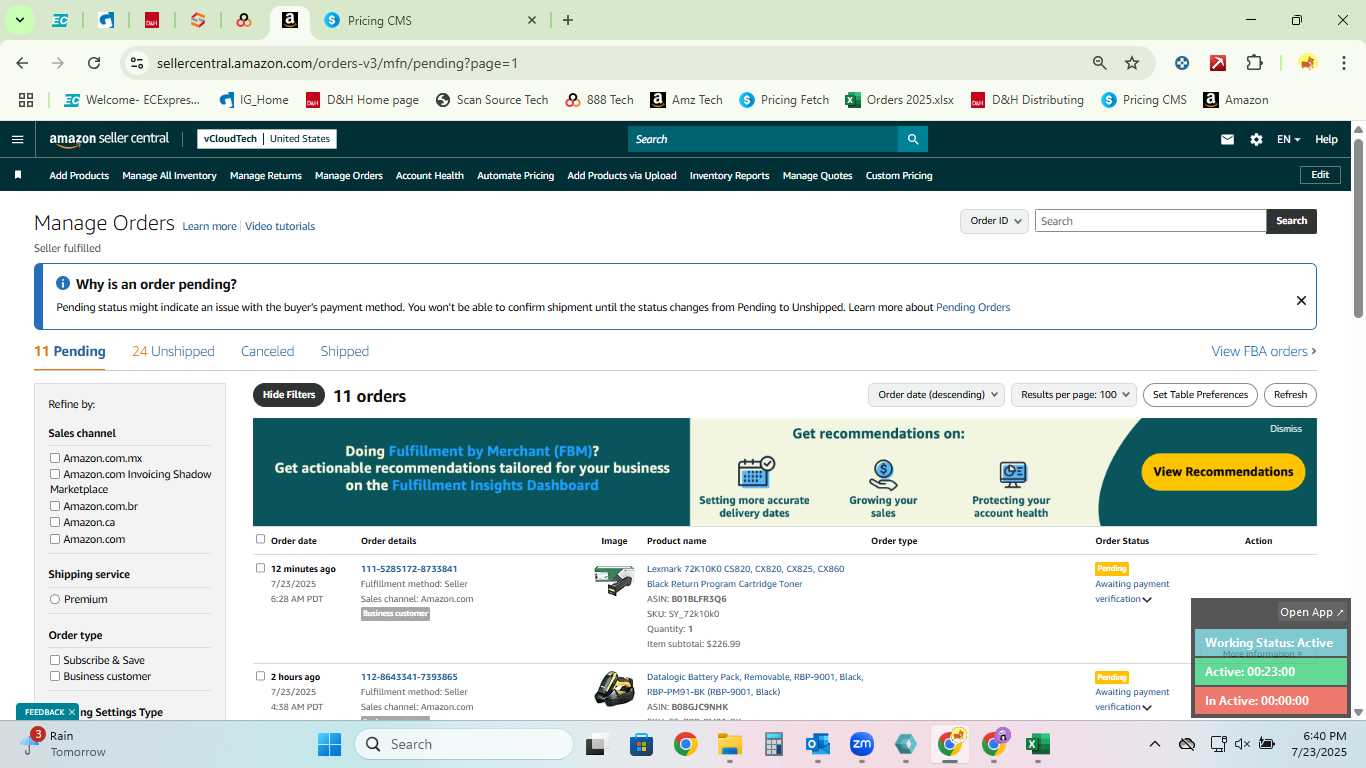This screenshot has width=1366, height=768.
Task: Click the Datalogic battery pack product thumbnail
Action: tap(613, 689)
